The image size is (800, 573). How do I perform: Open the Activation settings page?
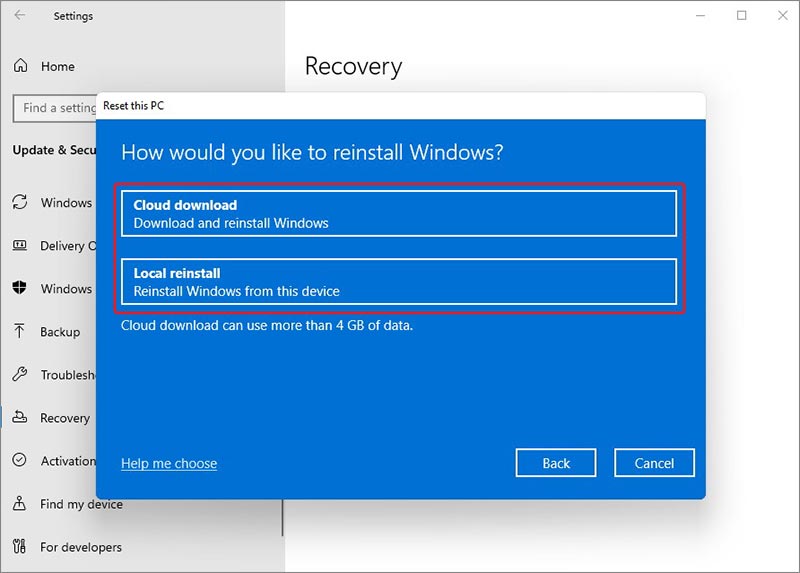[x=68, y=461]
